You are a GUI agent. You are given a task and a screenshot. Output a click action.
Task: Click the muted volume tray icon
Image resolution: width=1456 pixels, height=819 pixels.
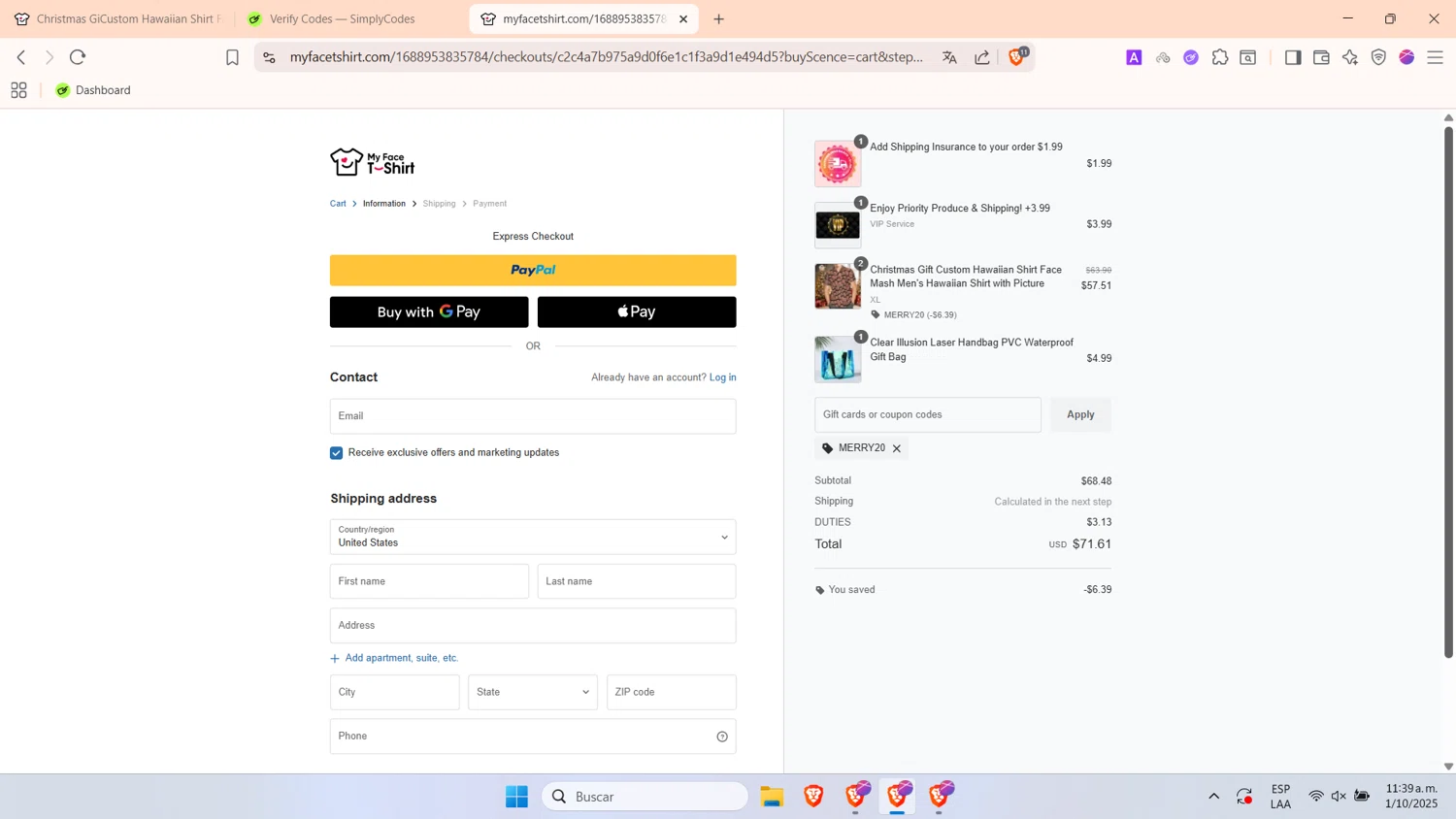1339,797
